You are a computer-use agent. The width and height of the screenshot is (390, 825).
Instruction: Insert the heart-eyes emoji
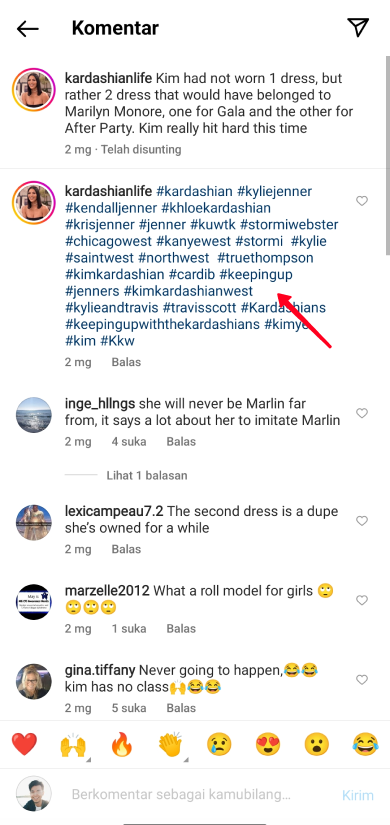coord(268,744)
